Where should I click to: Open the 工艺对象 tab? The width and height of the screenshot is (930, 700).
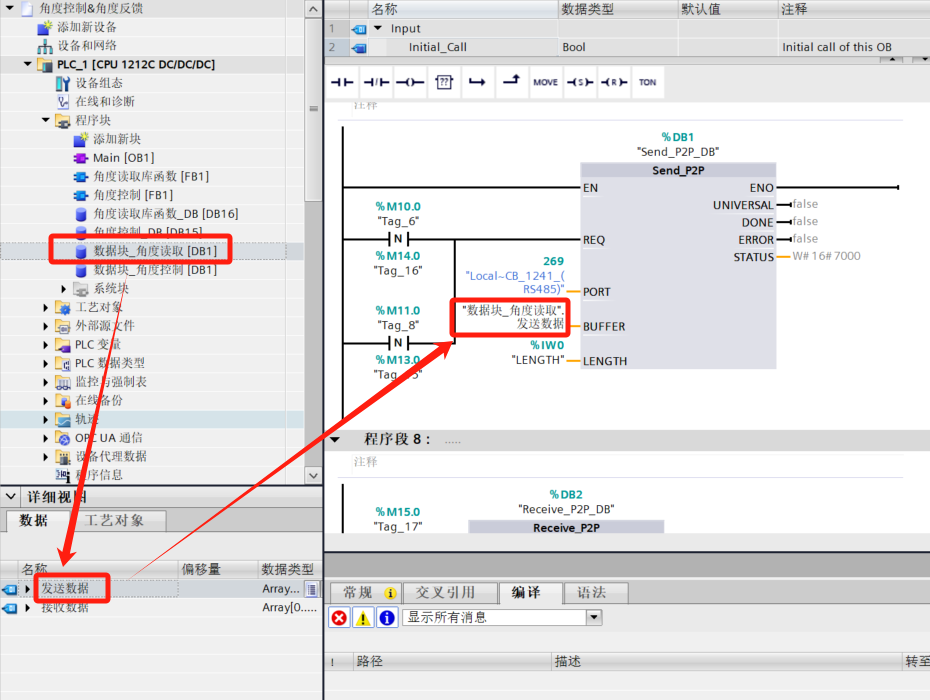(114, 521)
